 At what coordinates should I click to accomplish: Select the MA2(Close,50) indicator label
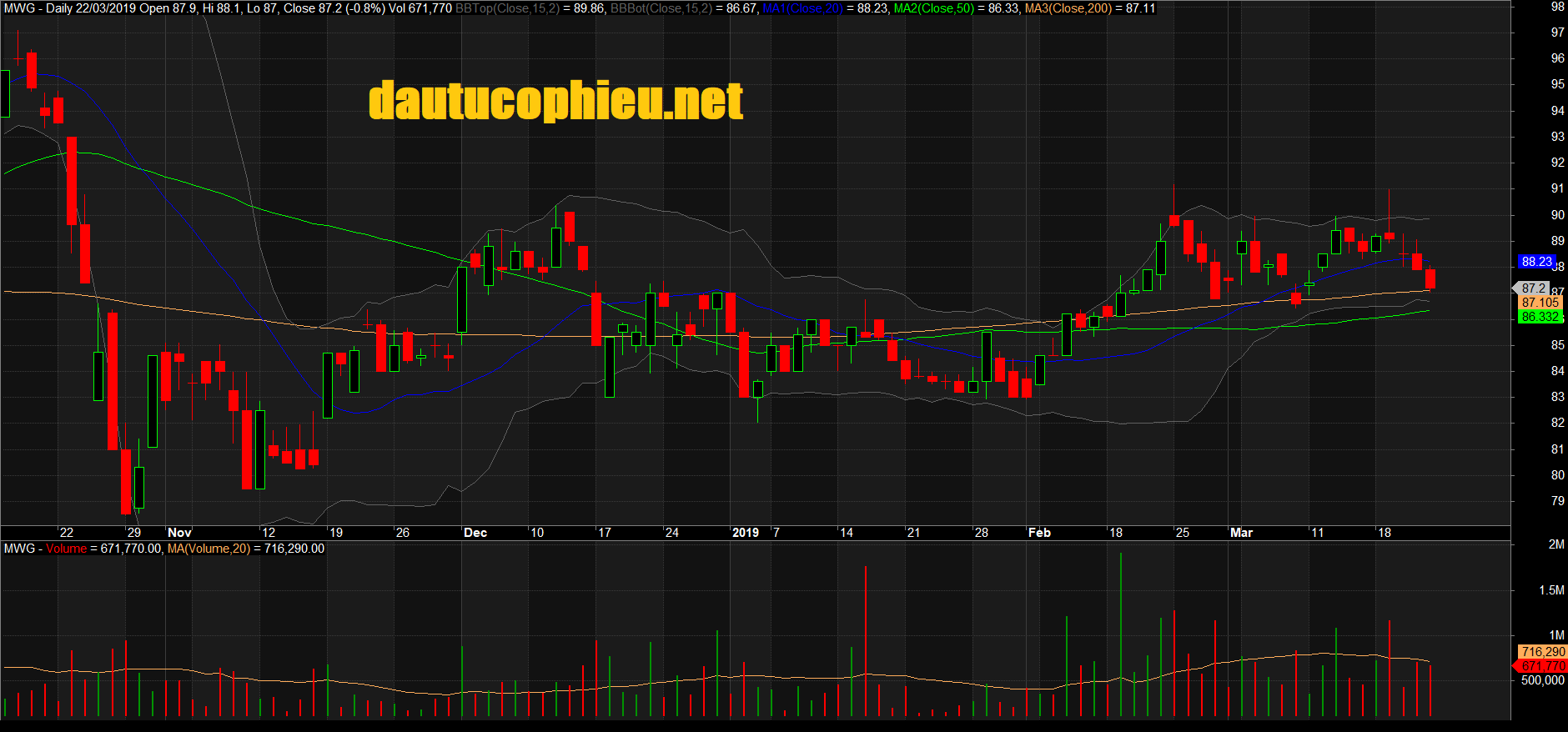[x=933, y=8]
